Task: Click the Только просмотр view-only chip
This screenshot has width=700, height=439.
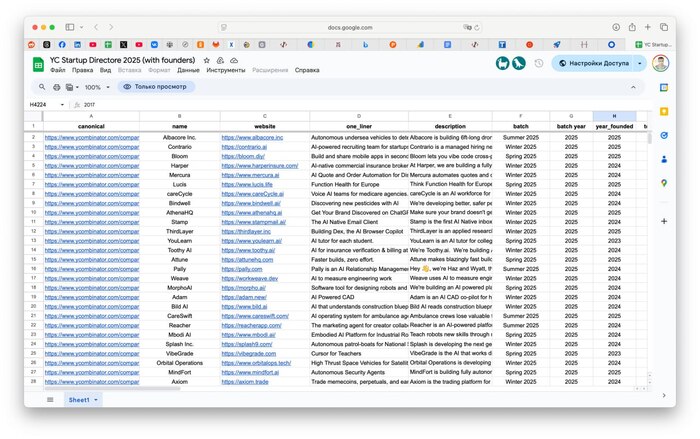Action: (156, 87)
